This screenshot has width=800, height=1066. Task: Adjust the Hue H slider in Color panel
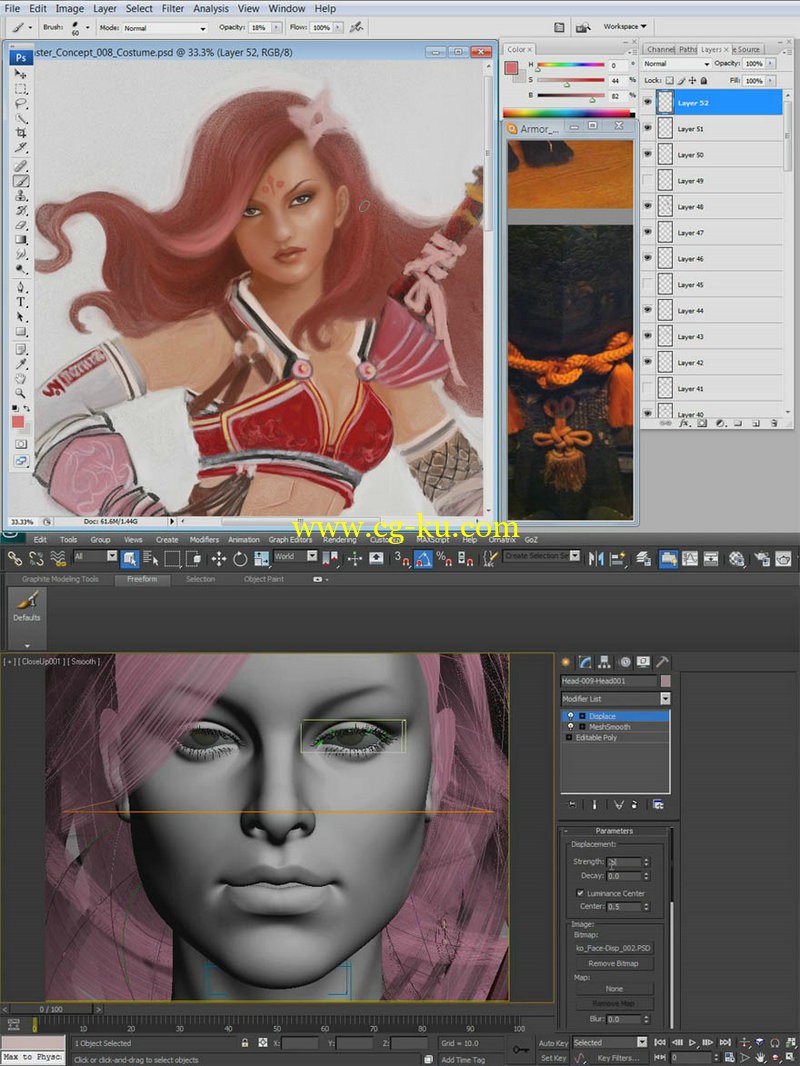pyautogui.click(x=570, y=65)
